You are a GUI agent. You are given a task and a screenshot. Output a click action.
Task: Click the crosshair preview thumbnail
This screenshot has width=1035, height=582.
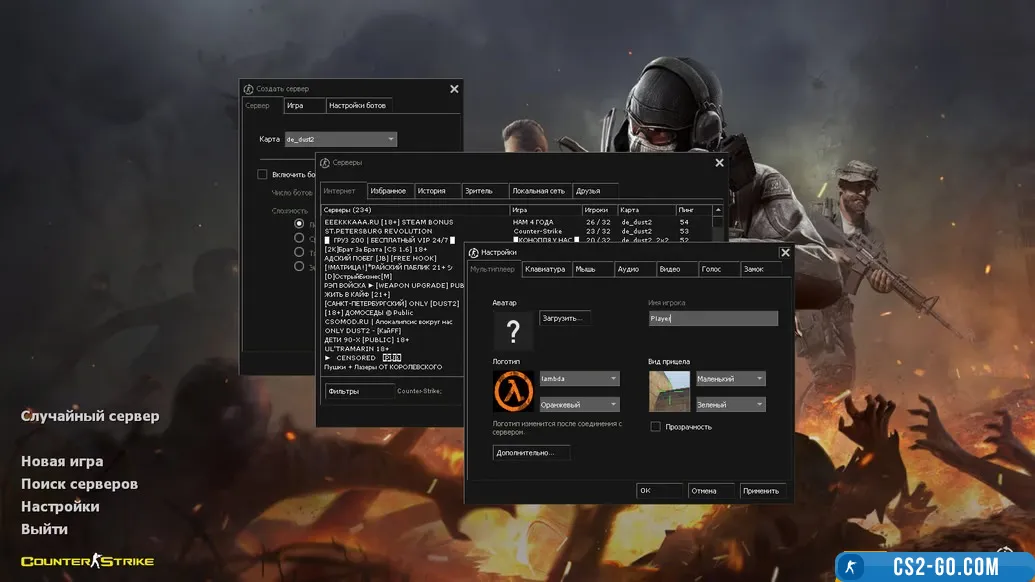tap(669, 391)
